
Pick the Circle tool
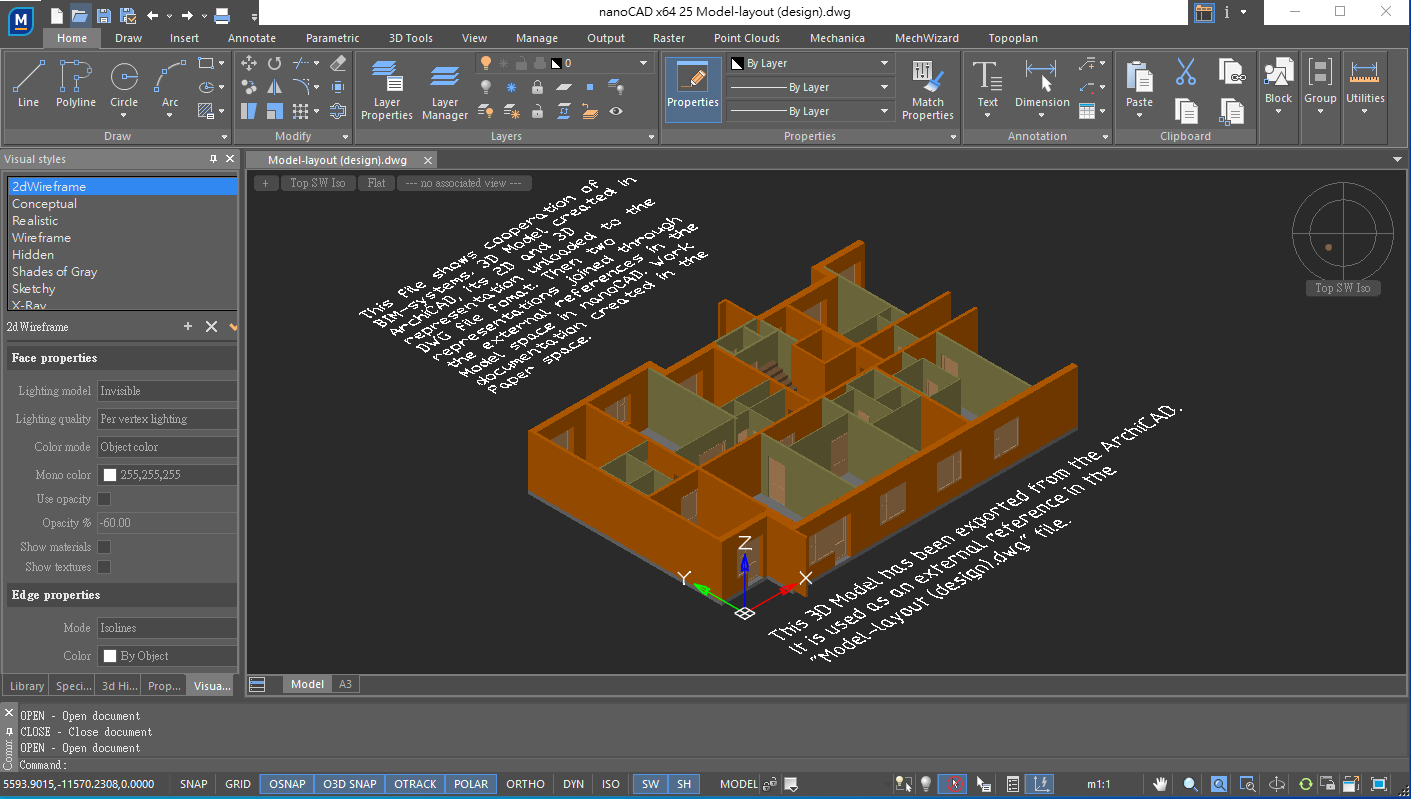tap(124, 84)
